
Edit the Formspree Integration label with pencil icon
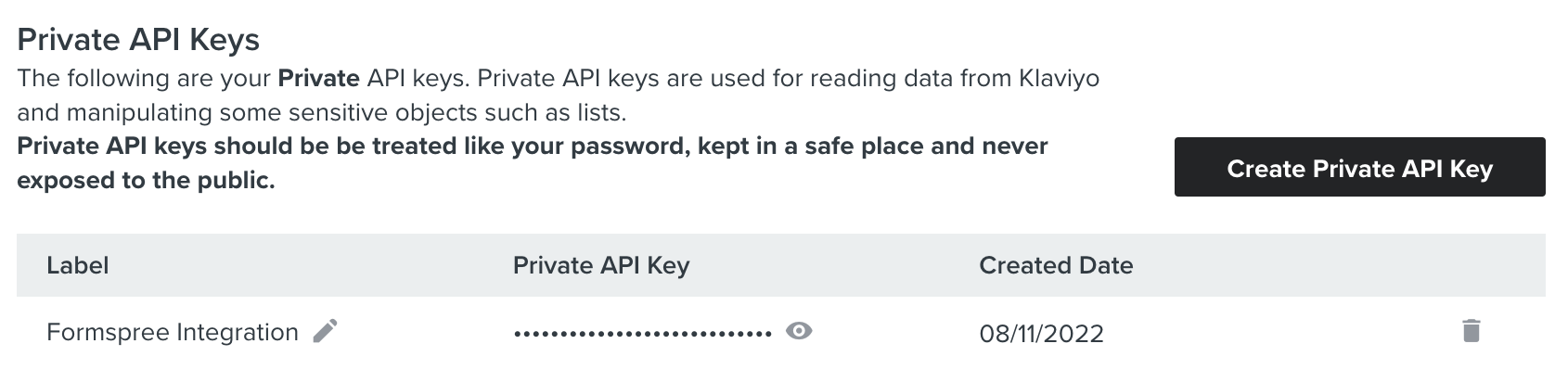point(325,331)
